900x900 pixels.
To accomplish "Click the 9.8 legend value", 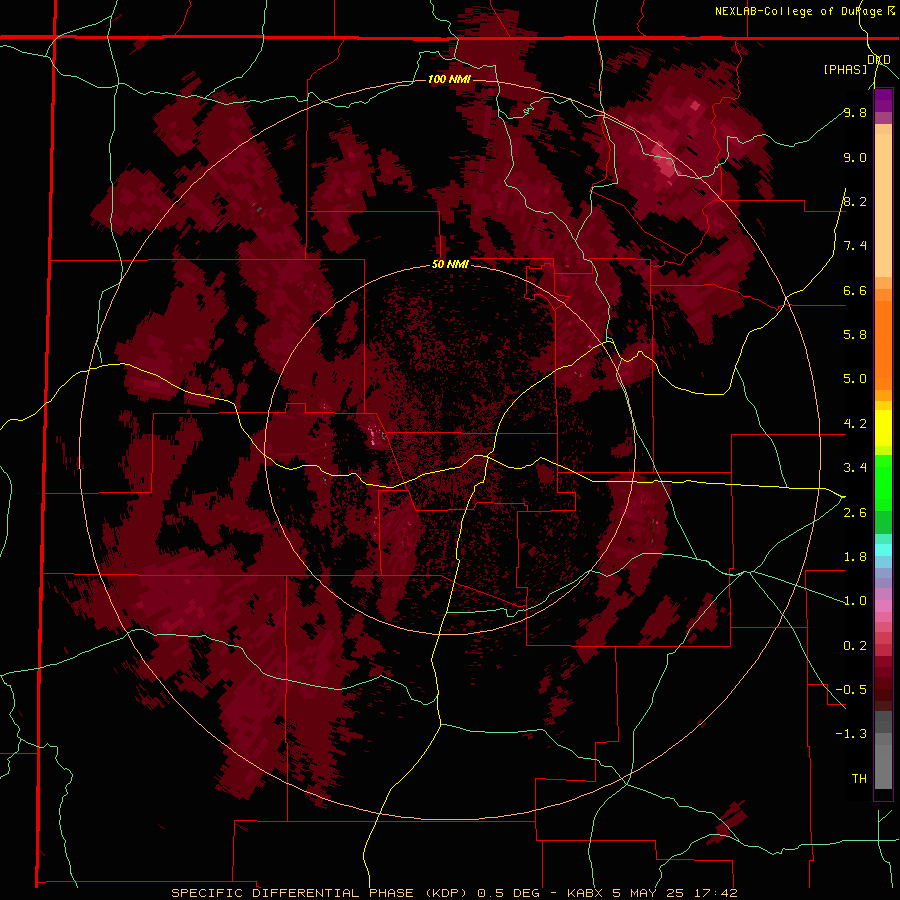I will click(x=855, y=112).
